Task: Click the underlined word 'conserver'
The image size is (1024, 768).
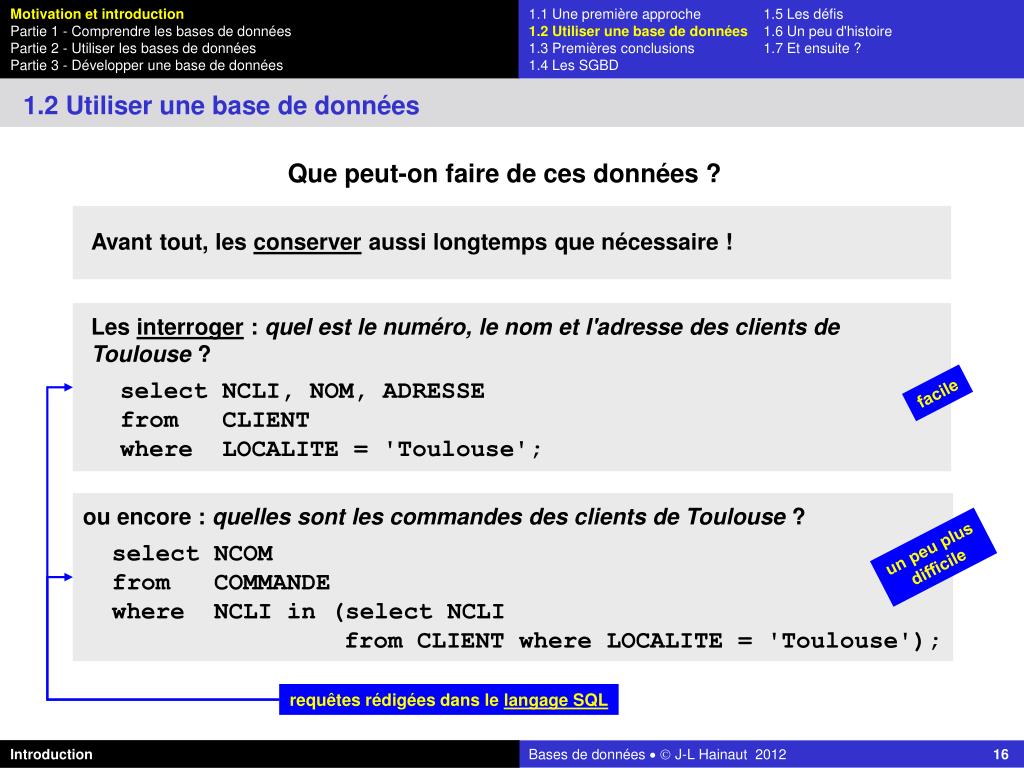Action: point(307,242)
